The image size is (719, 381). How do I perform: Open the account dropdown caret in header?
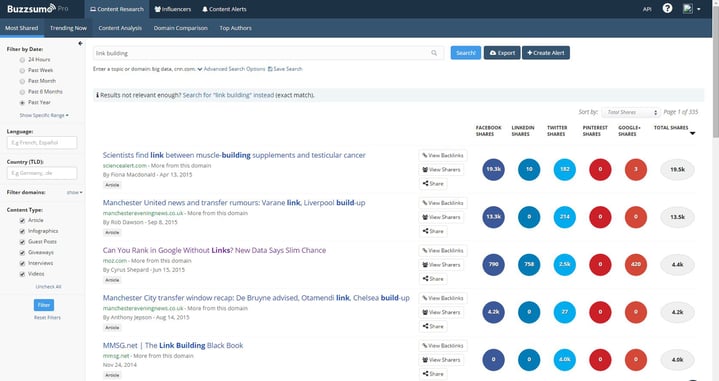click(699, 9)
